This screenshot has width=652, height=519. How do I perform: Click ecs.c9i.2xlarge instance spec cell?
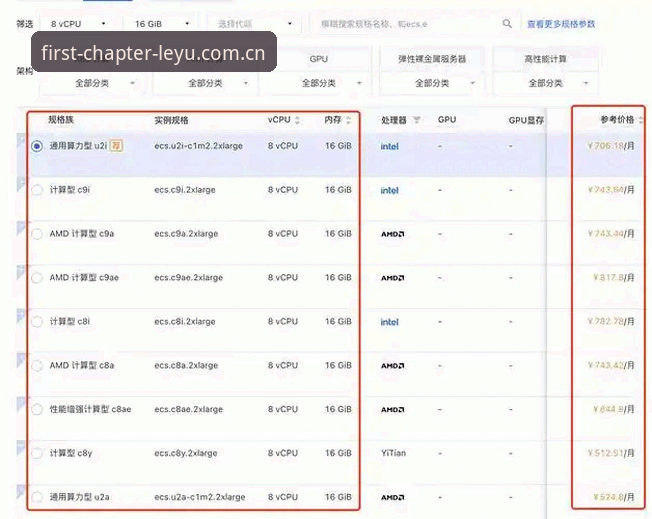185,190
